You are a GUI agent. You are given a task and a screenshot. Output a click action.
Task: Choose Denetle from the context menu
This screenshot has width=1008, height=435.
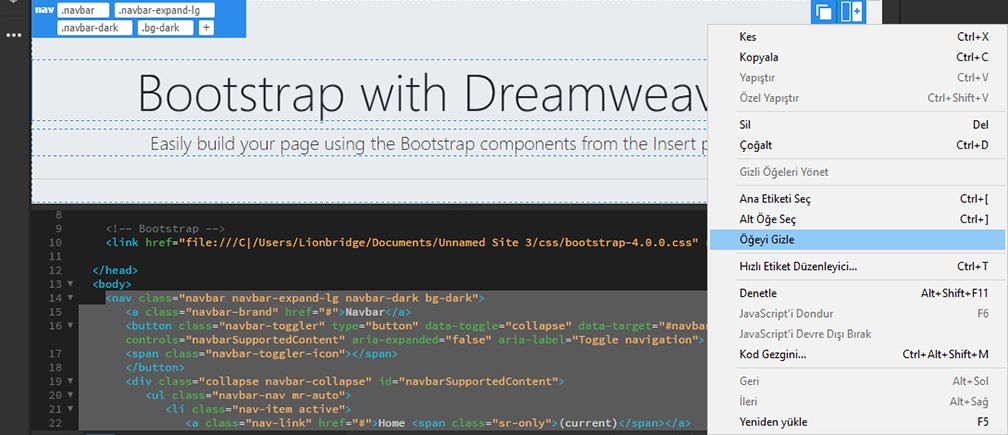[x=856, y=294]
